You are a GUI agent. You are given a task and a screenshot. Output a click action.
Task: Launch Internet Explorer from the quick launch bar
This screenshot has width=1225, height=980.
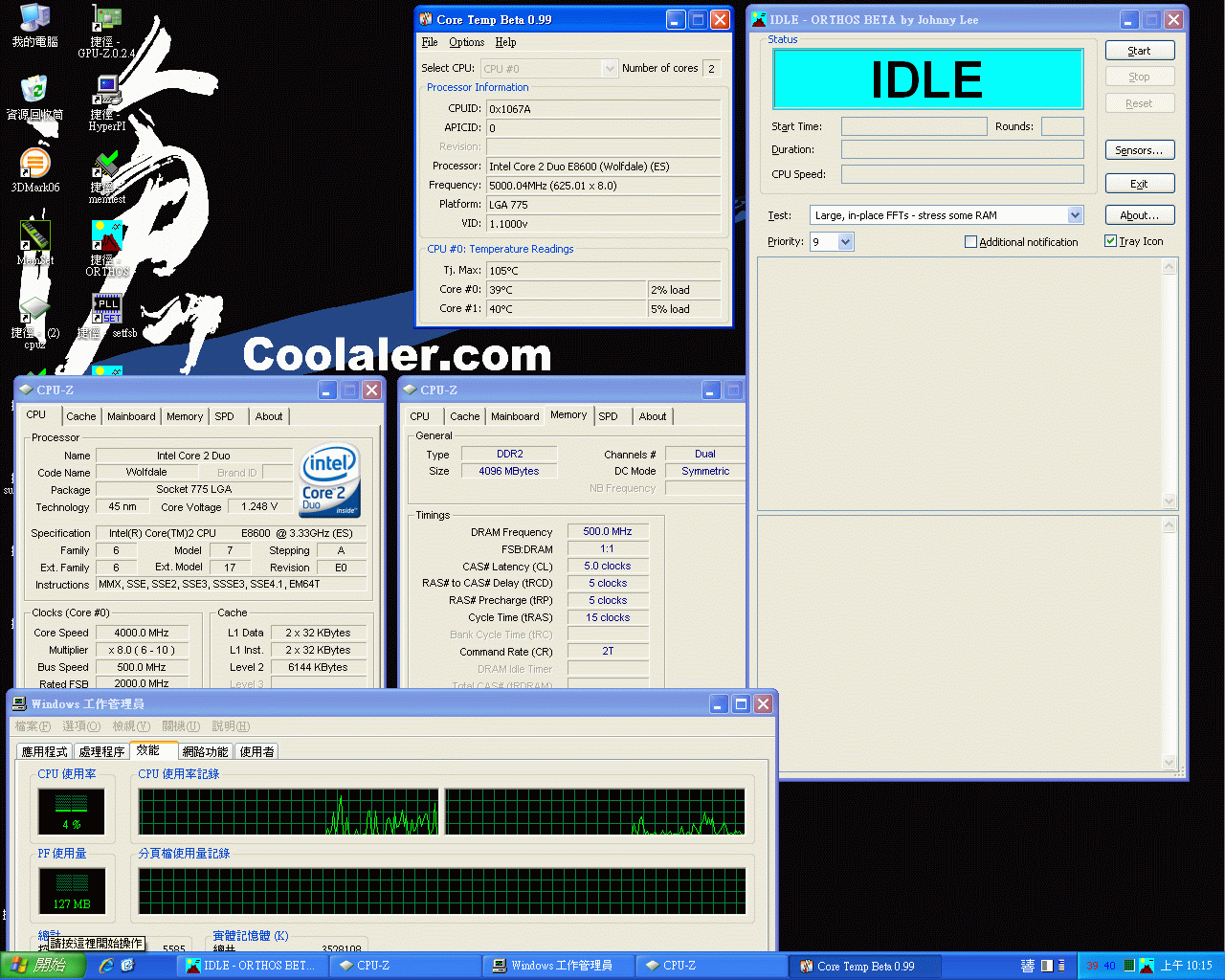point(105,966)
